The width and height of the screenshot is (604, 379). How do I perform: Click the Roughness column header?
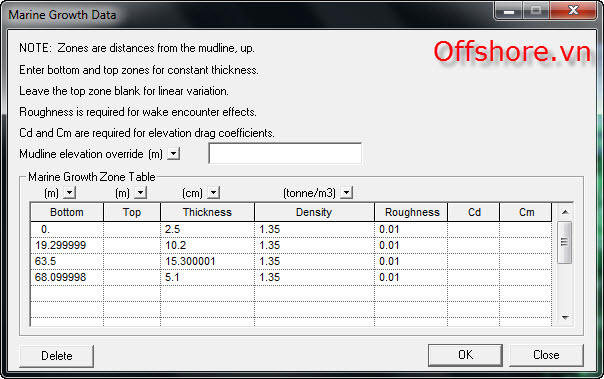[411, 212]
